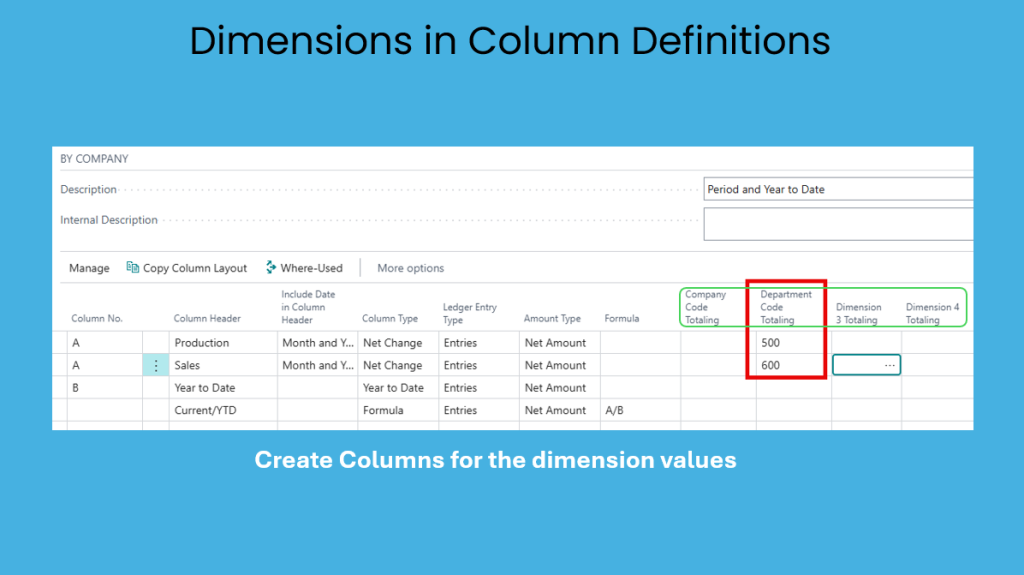Image resolution: width=1024 pixels, height=575 pixels.
Task: Select the Formula cell containing A/B
Action: (x=639, y=411)
